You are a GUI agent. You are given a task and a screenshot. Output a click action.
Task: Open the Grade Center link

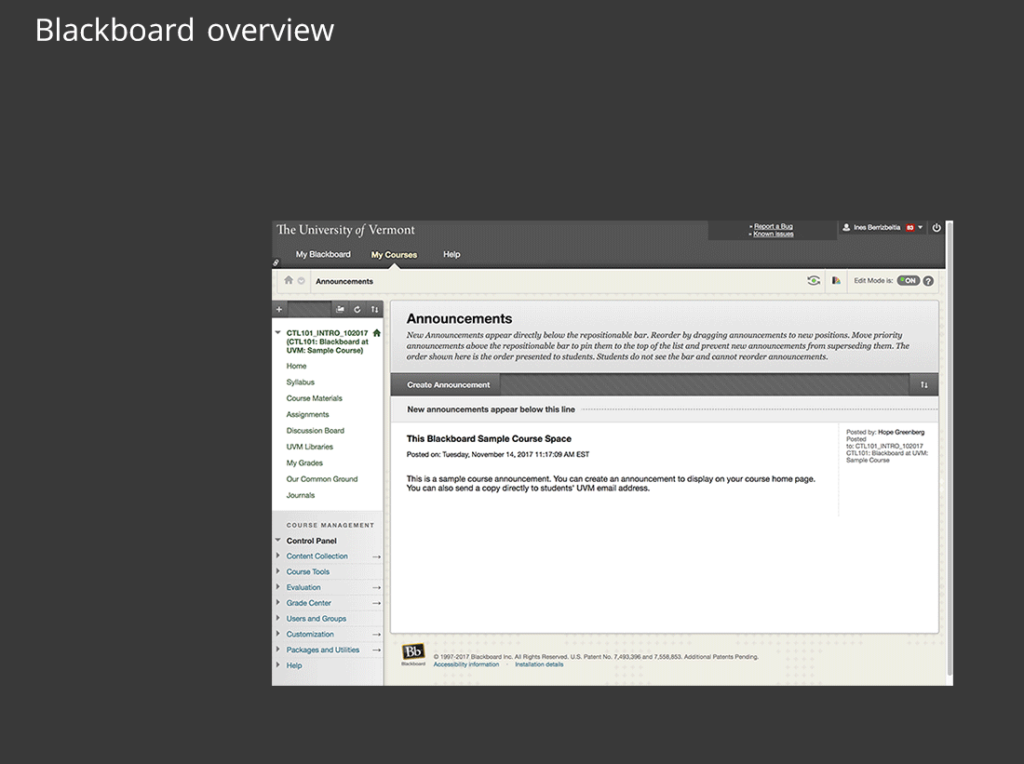point(308,603)
